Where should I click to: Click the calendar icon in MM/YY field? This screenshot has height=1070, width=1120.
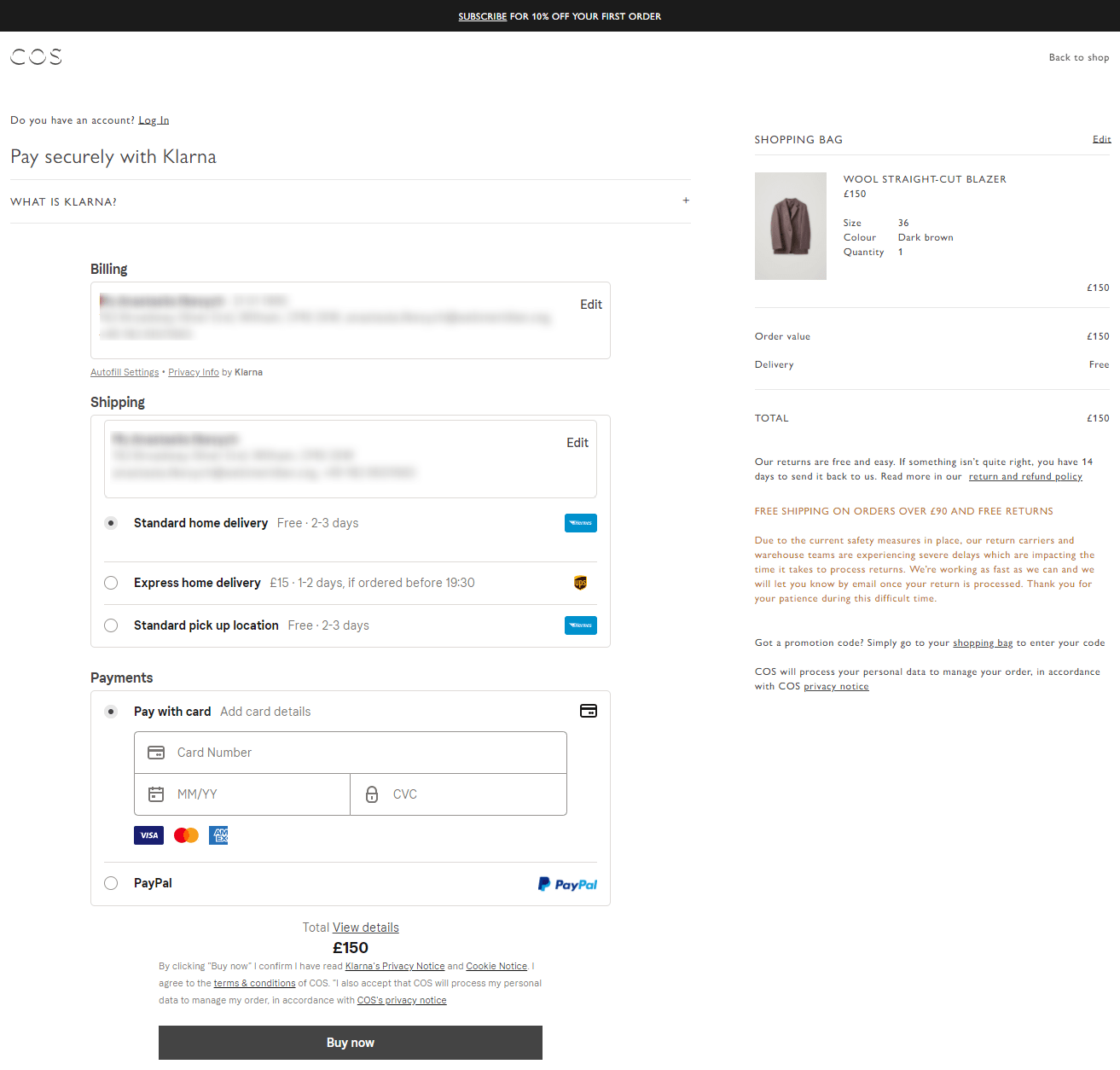pos(156,794)
